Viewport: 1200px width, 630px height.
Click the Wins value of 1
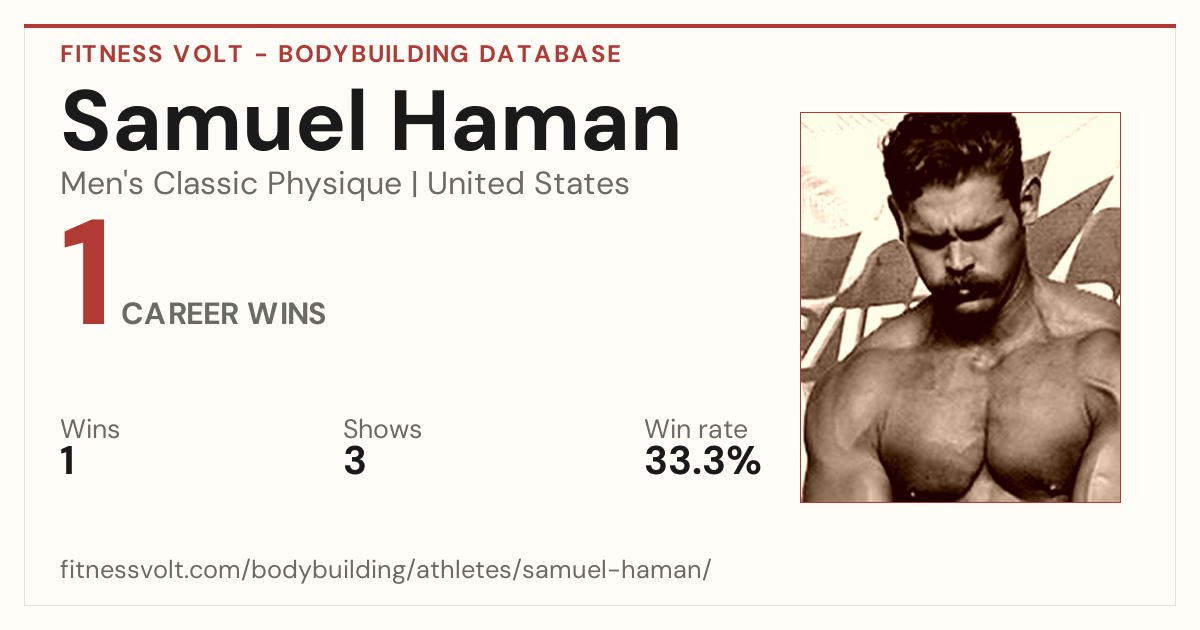(x=68, y=462)
